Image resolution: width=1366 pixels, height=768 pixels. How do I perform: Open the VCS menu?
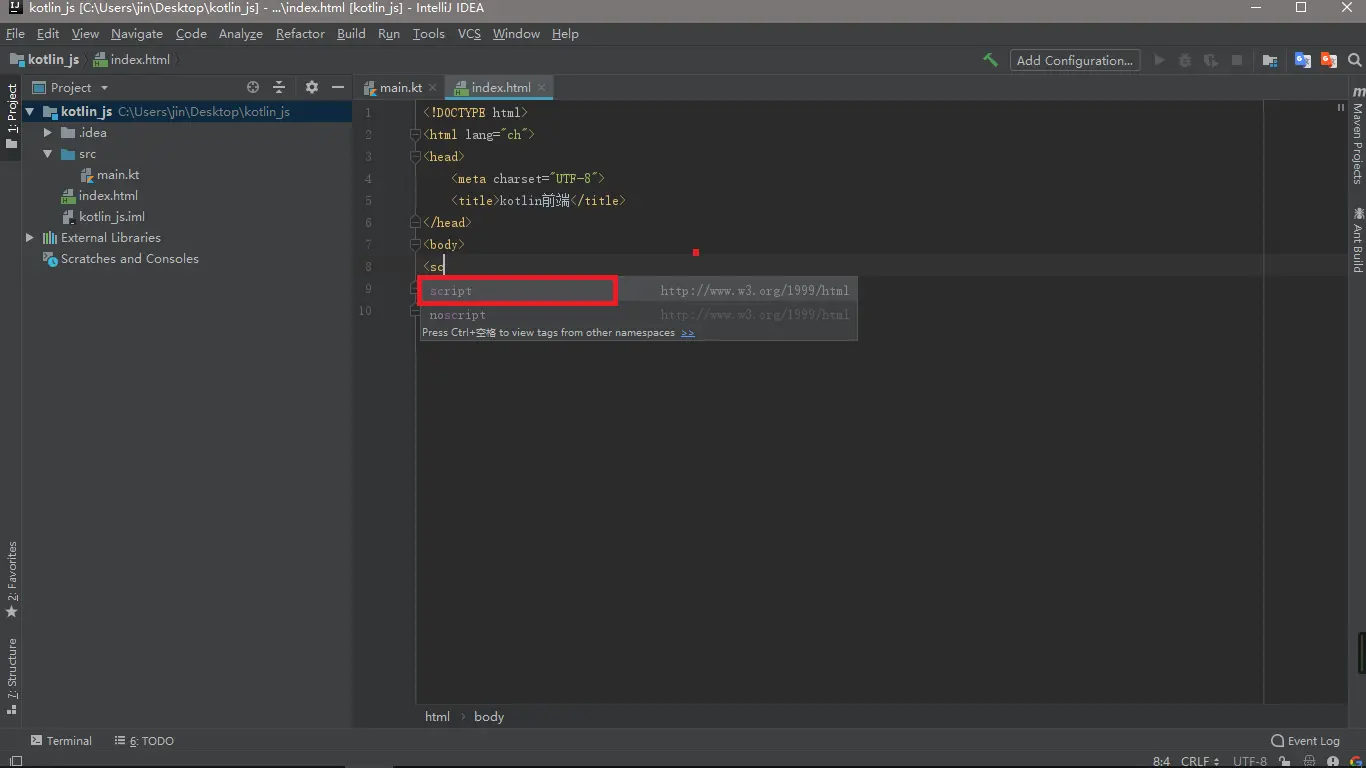point(469,34)
